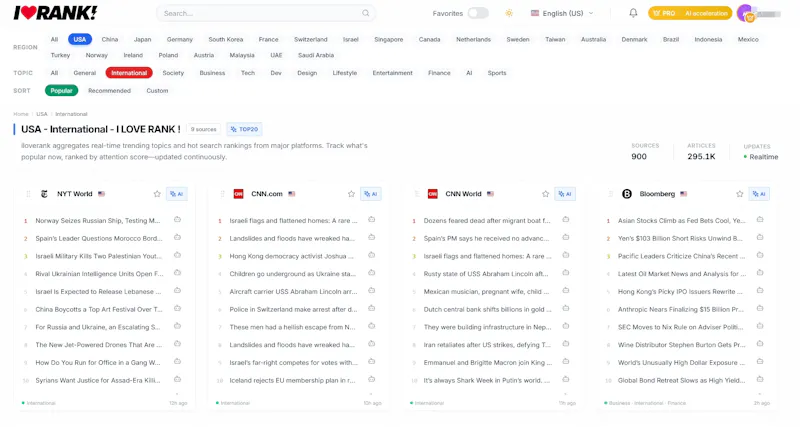Select the Germany region filter

180,39
